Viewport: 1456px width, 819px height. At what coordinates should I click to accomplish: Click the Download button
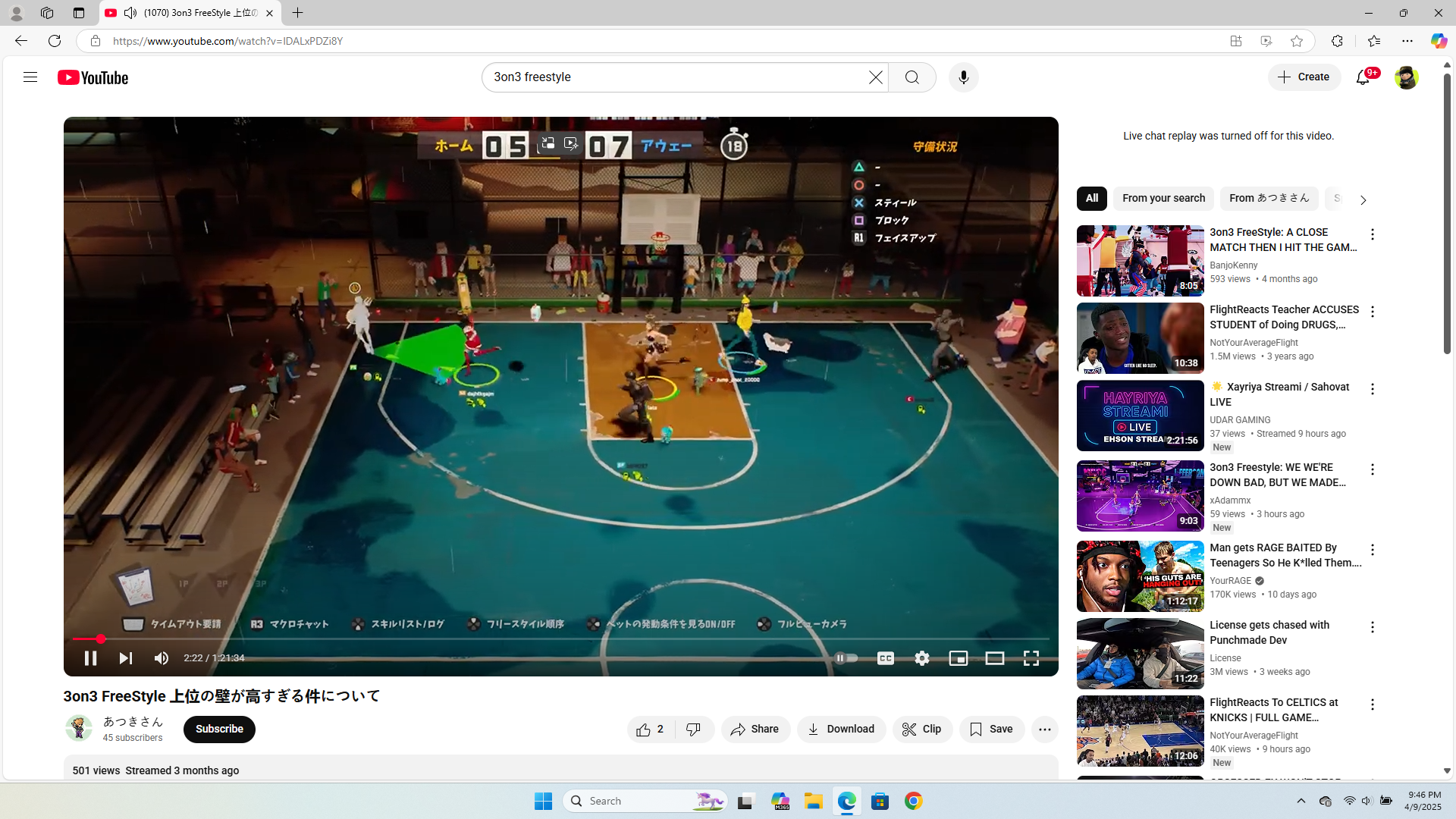pyautogui.click(x=841, y=730)
